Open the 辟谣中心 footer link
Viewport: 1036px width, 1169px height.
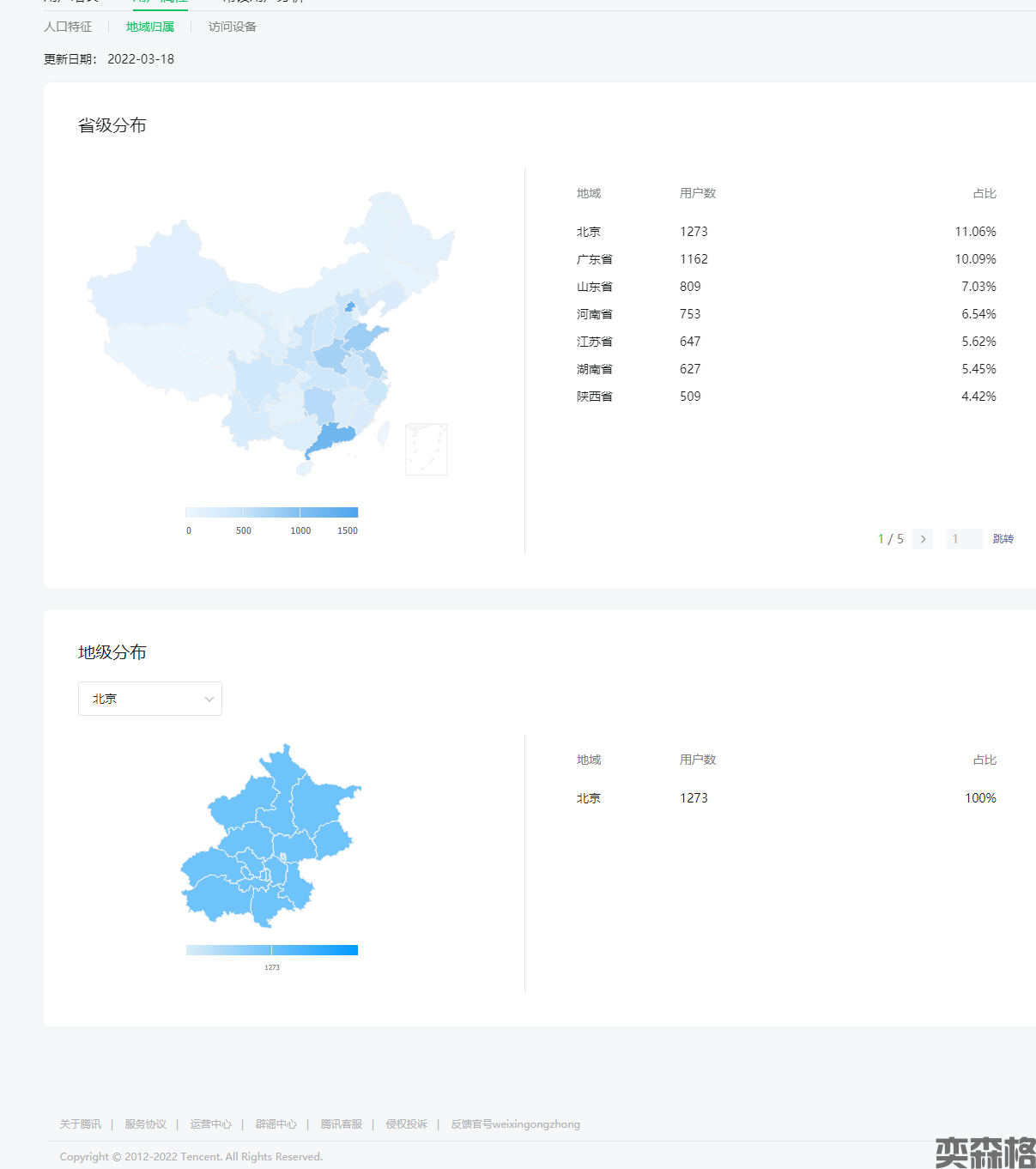click(x=276, y=1124)
